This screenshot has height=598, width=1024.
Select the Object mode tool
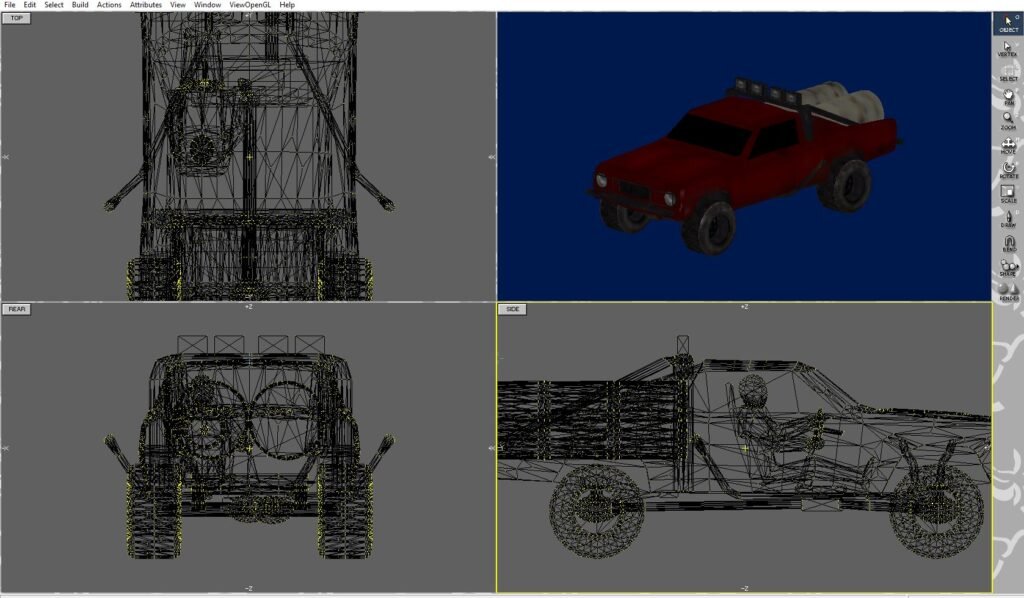coord(1008,23)
